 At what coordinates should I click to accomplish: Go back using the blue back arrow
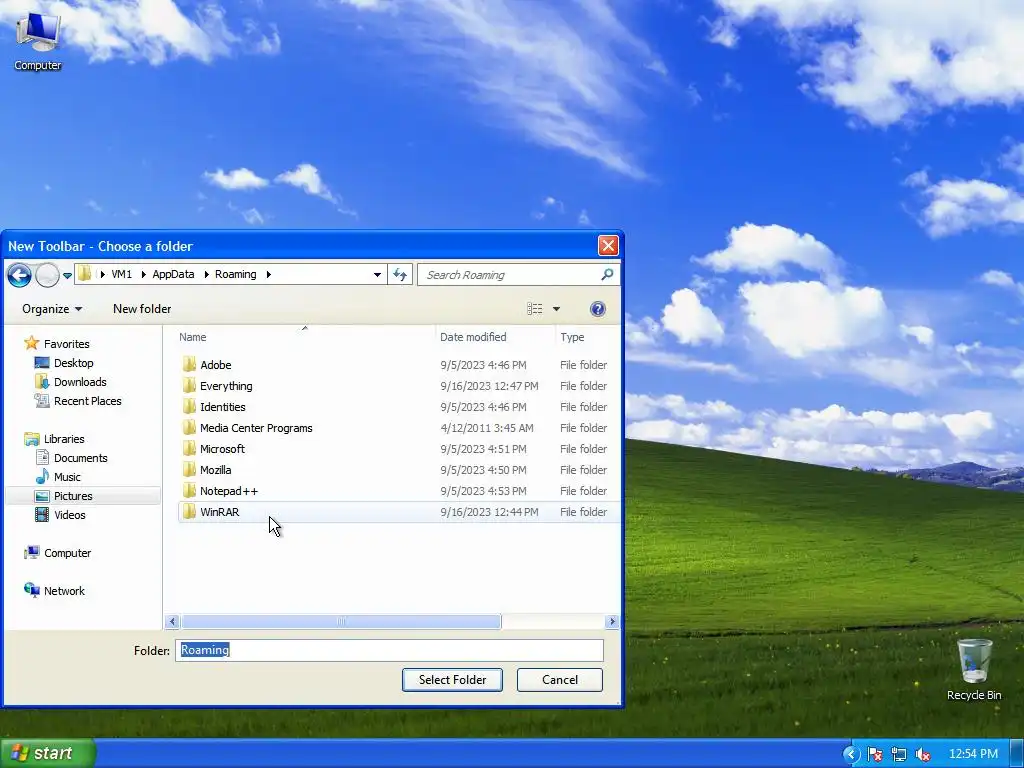(20, 275)
